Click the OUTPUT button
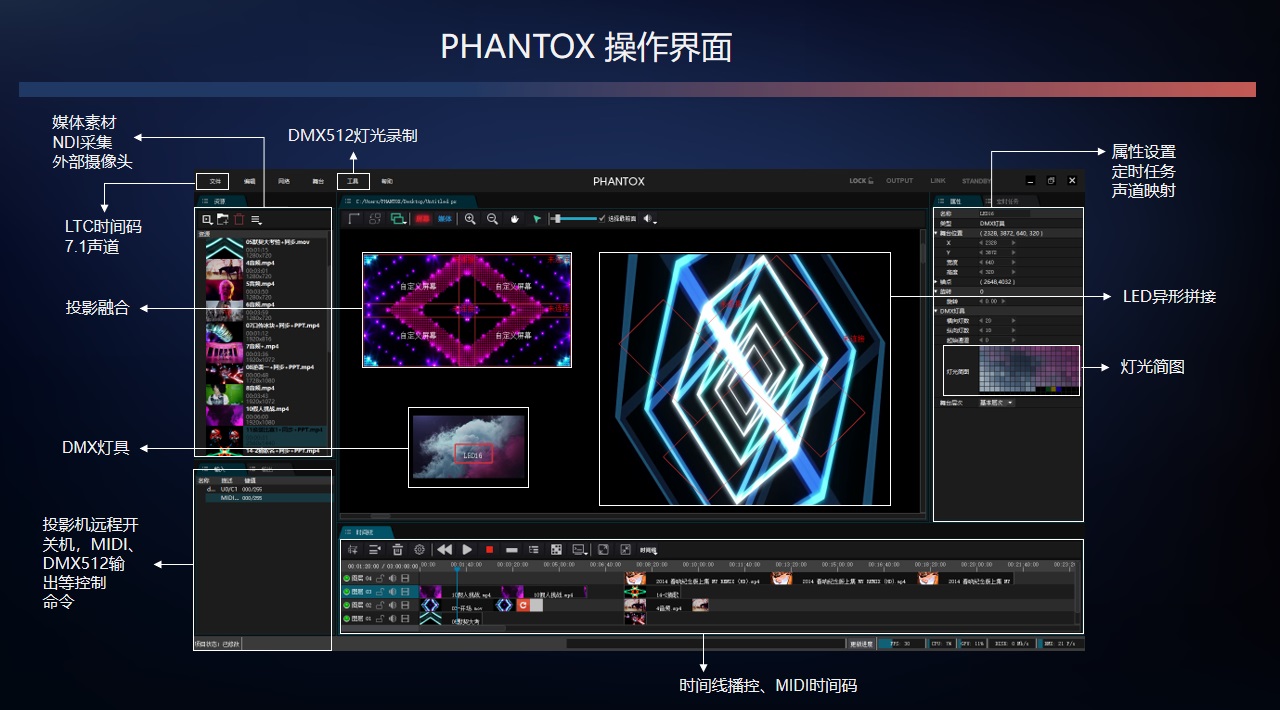The width and height of the screenshot is (1280, 710). (x=899, y=181)
